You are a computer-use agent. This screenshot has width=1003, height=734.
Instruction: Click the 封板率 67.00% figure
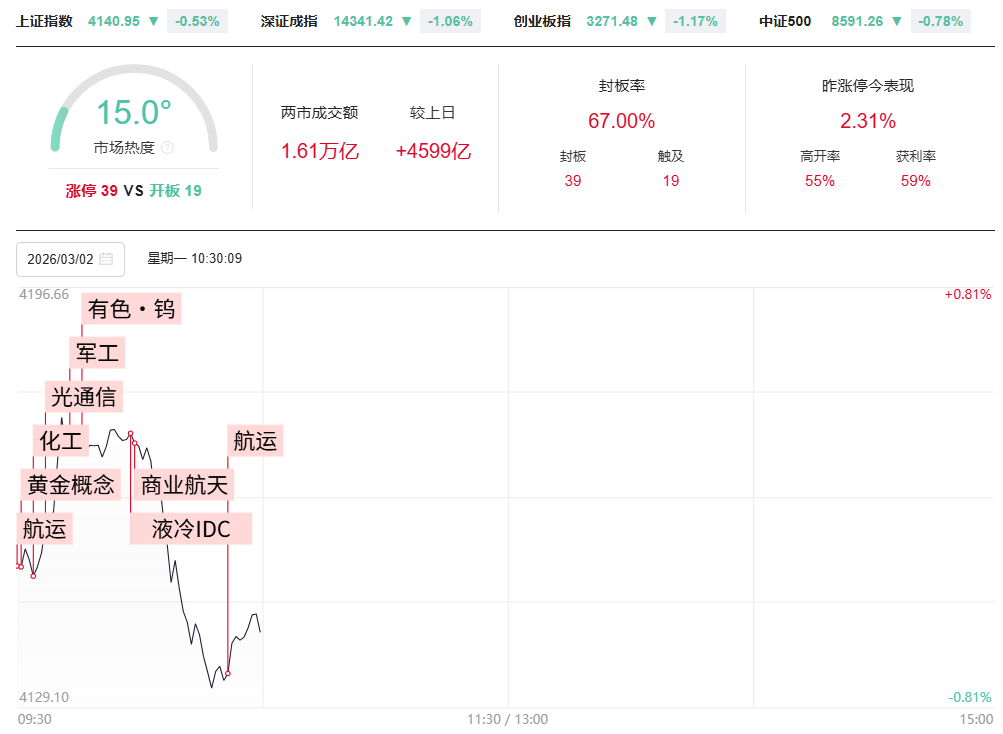(621, 121)
